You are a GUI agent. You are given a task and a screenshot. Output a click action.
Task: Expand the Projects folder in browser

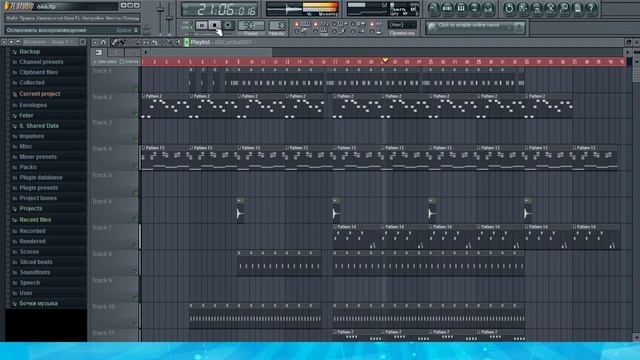tap(31, 209)
